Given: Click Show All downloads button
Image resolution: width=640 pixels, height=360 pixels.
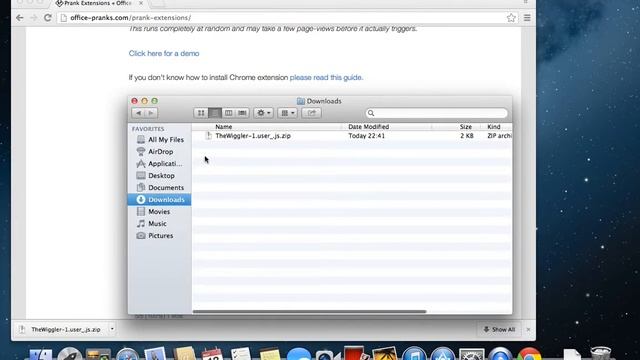Looking at the screenshot, I should [x=499, y=329].
